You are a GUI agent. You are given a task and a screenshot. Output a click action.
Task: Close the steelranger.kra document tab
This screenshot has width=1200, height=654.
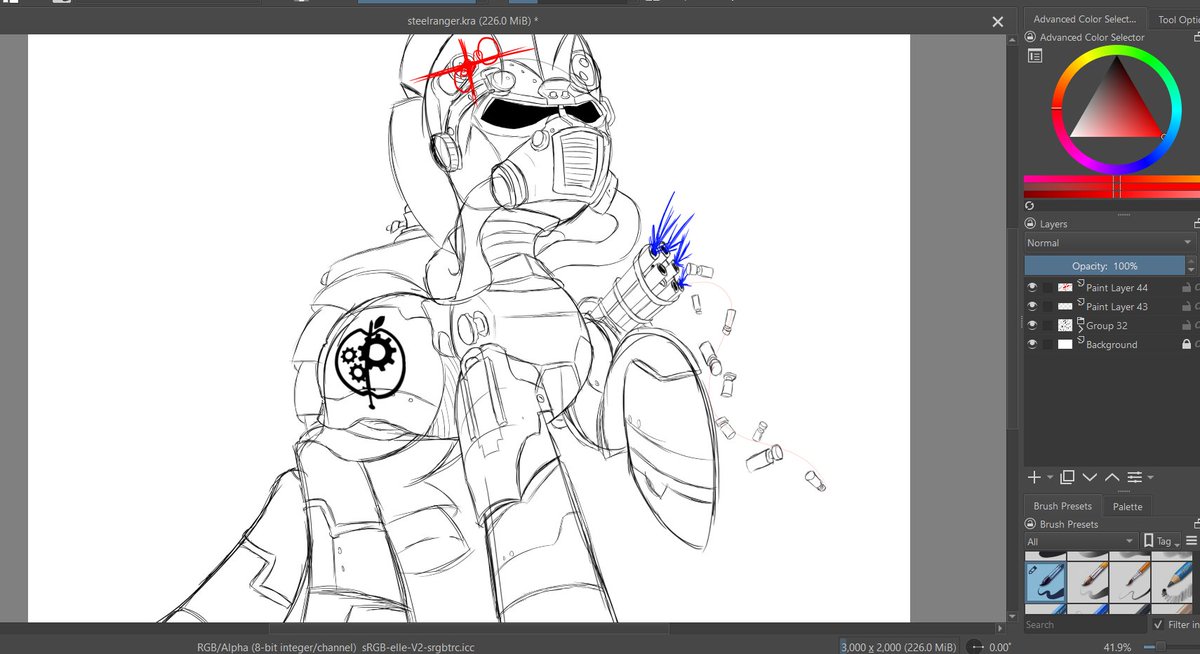997,21
